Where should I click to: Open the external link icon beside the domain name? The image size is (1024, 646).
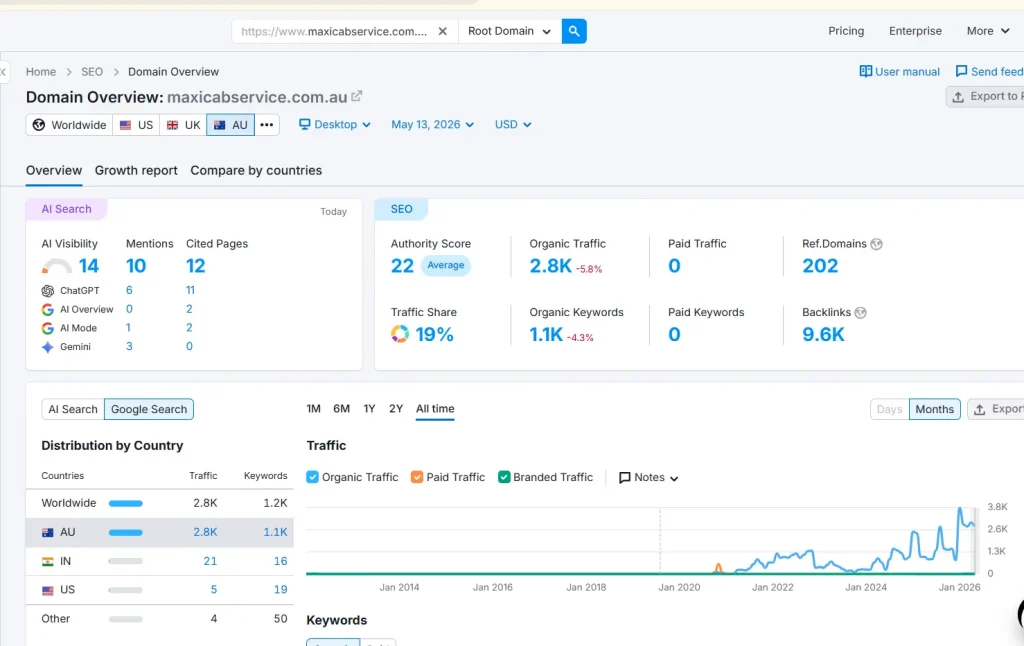[357, 96]
